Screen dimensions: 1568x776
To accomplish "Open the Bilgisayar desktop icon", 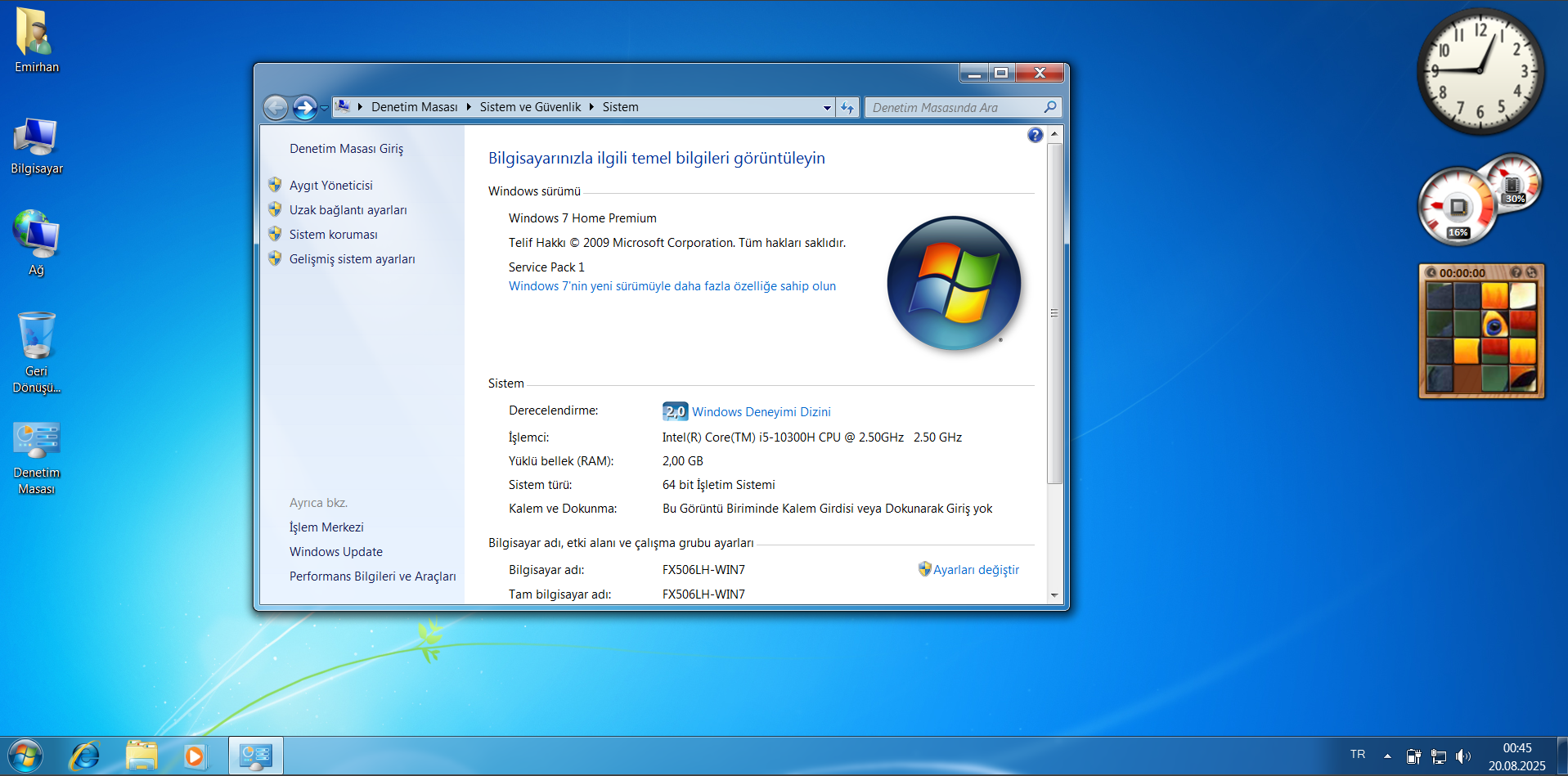I will tap(36, 146).
